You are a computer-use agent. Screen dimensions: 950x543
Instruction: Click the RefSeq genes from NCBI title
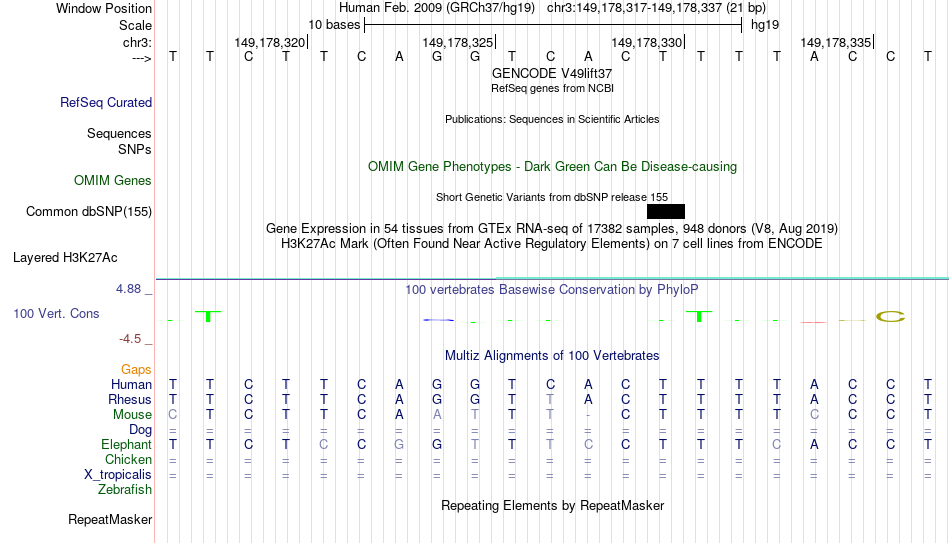[552, 88]
